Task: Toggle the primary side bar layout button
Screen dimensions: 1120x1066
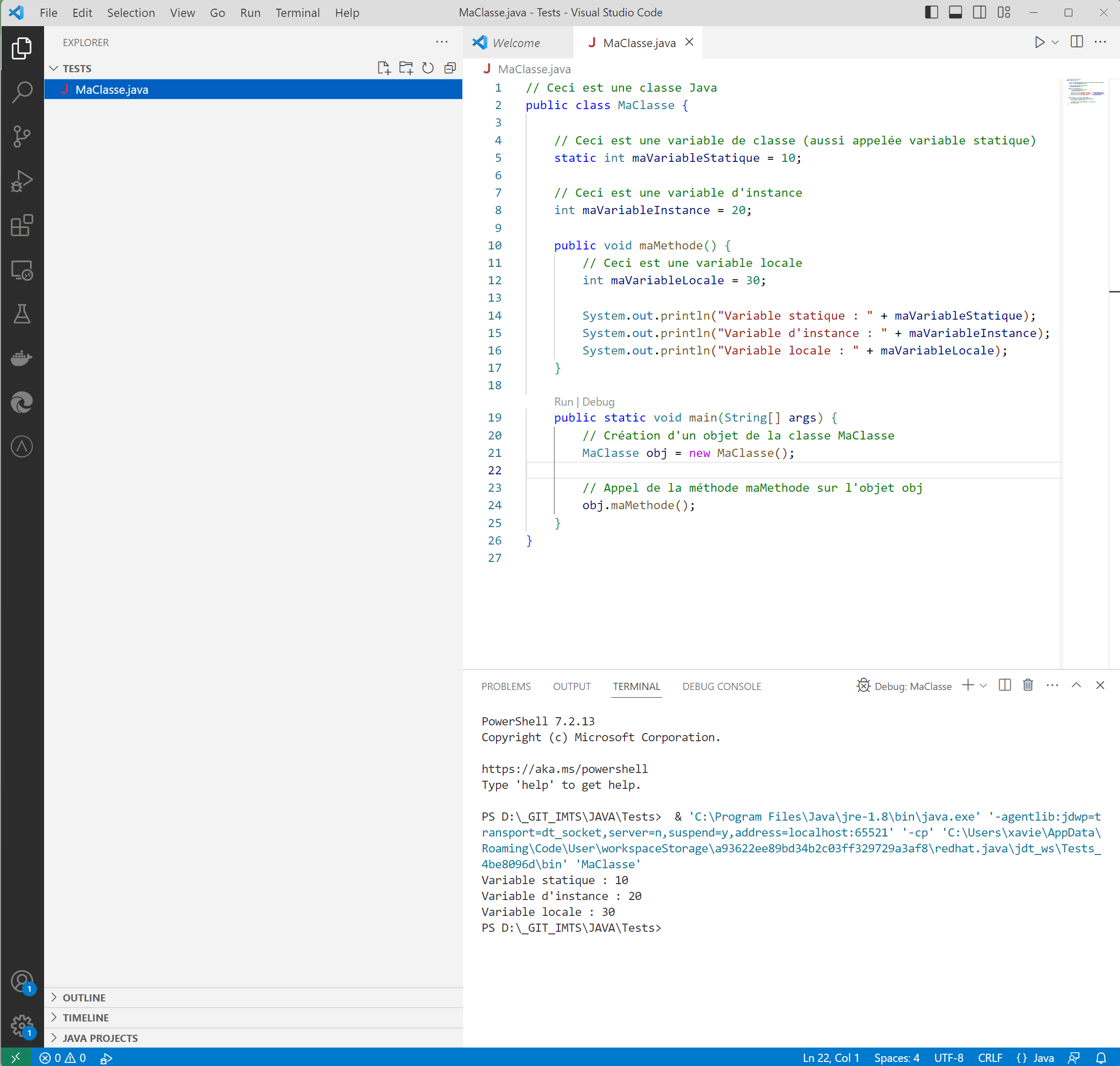Action: pyautogui.click(x=931, y=12)
